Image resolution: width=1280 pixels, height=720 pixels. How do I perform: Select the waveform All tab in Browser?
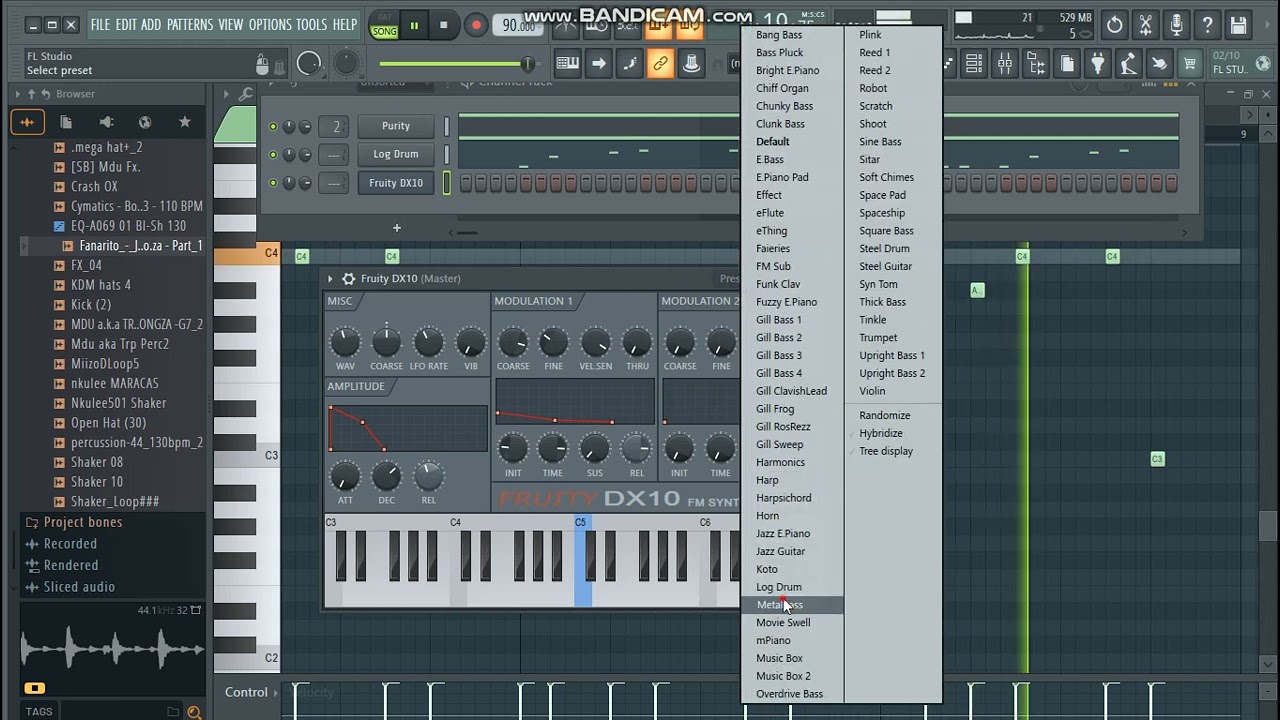(27, 122)
